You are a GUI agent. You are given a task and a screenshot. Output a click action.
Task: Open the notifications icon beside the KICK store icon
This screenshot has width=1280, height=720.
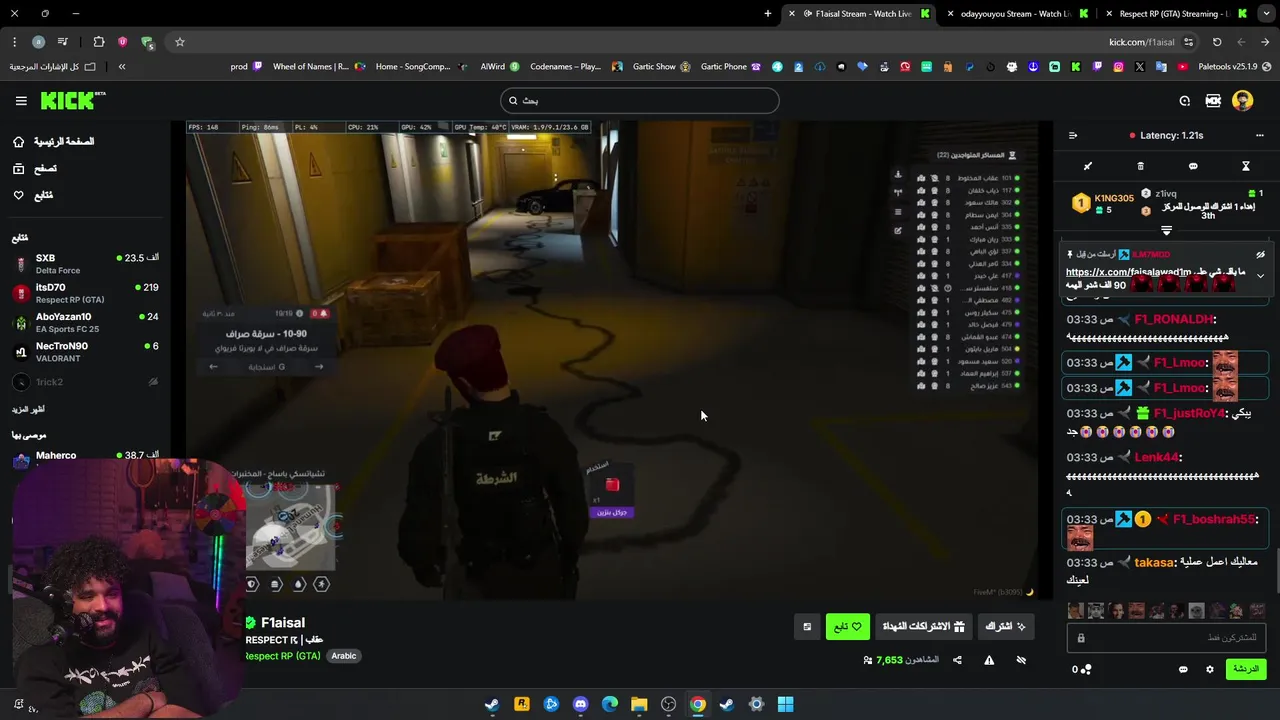[1184, 101]
